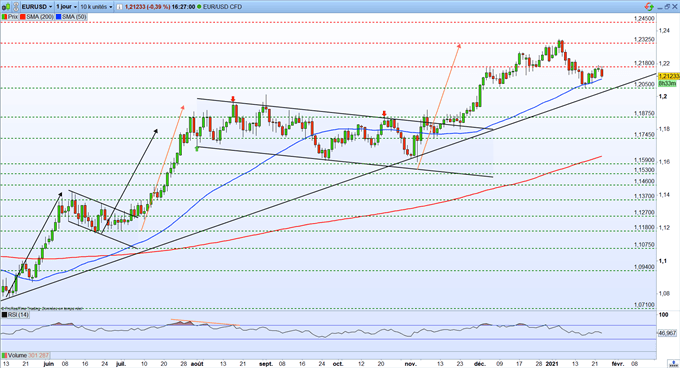This screenshot has height=368, width=680.
Task: Click the 'févr.' date on the time axis
Action: tap(618, 364)
